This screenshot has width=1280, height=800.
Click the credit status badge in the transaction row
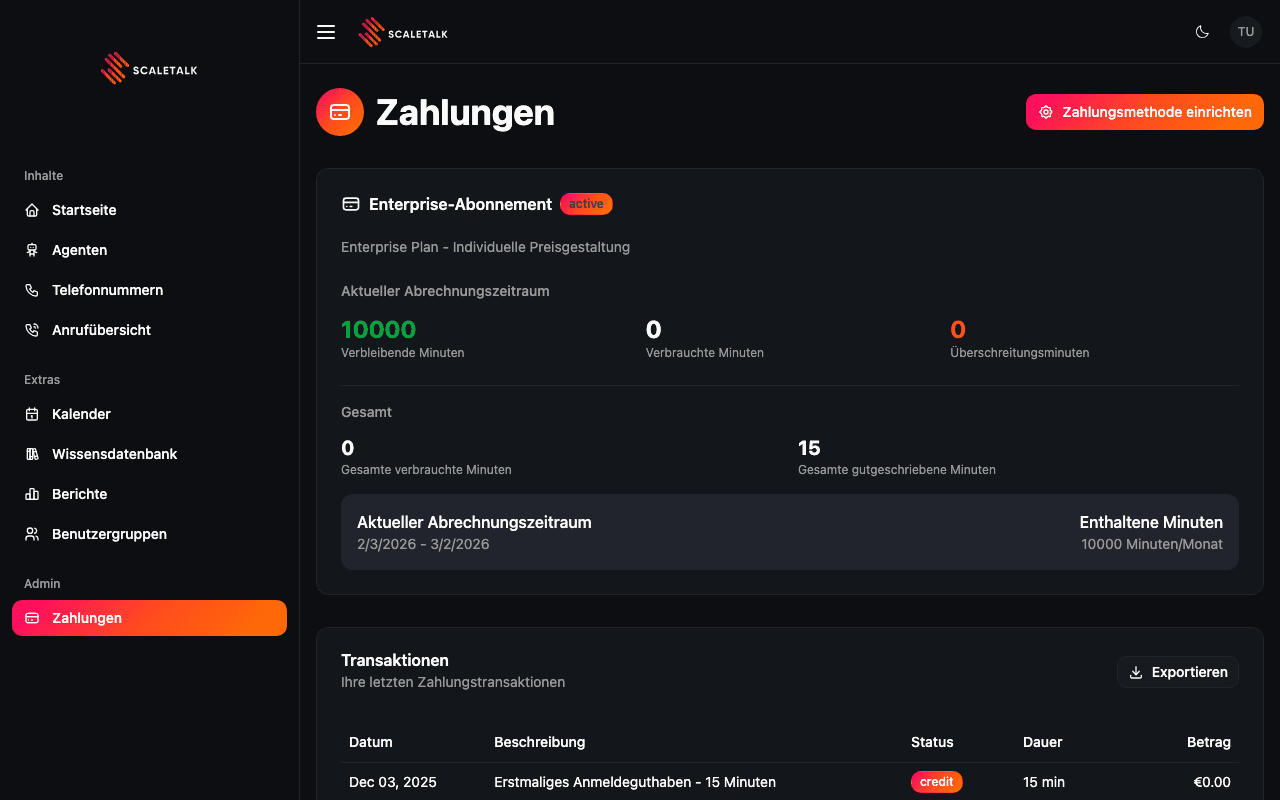936,782
